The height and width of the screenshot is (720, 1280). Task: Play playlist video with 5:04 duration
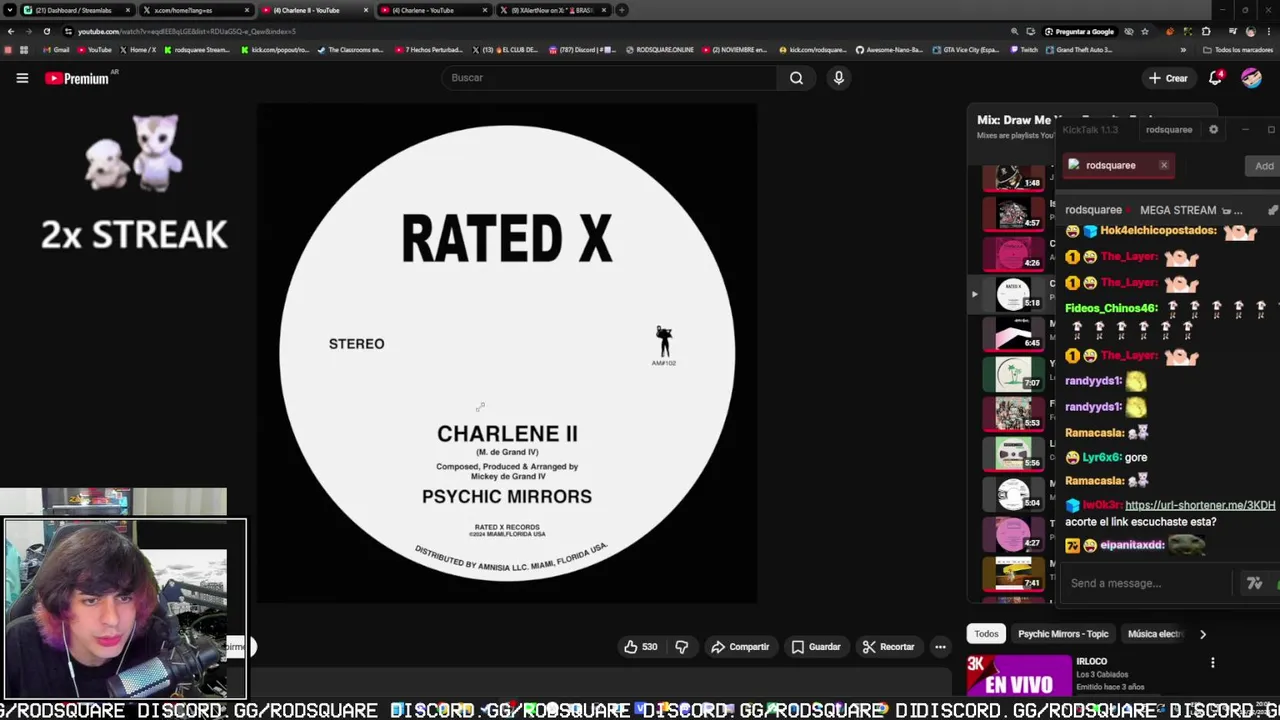point(1013,493)
